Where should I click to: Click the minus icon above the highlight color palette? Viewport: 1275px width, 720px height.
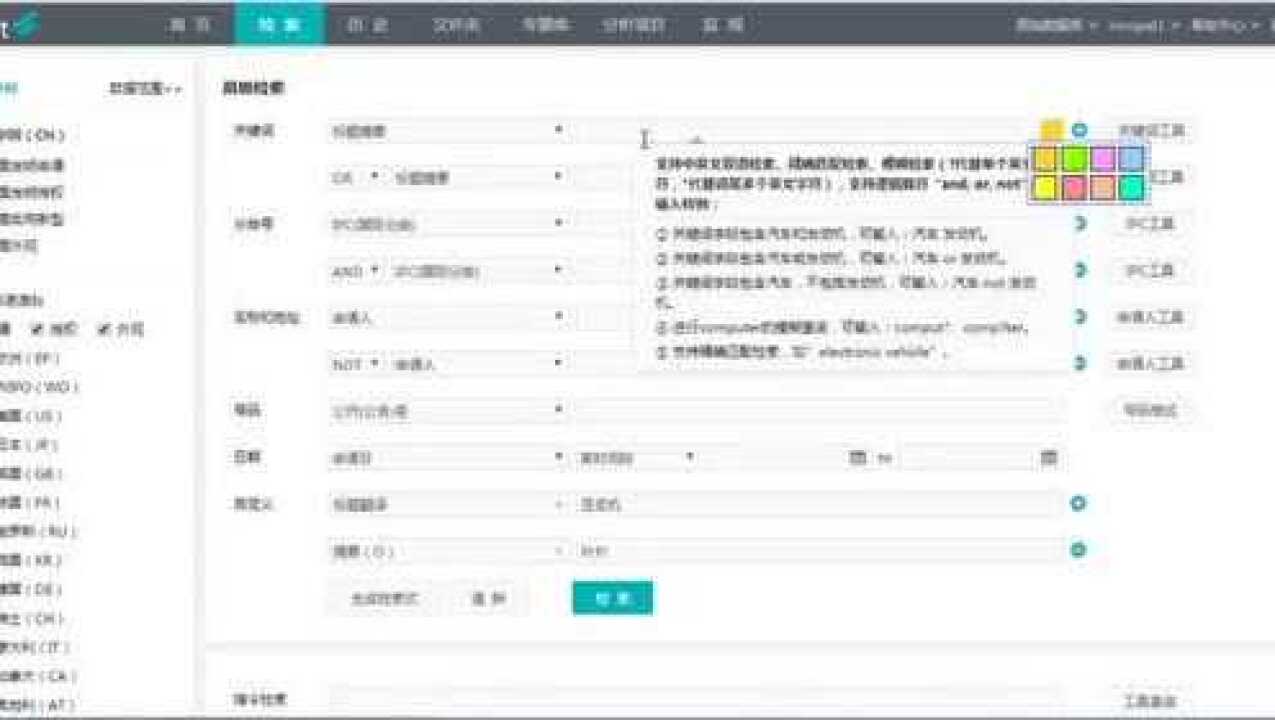click(x=1078, y=128)
